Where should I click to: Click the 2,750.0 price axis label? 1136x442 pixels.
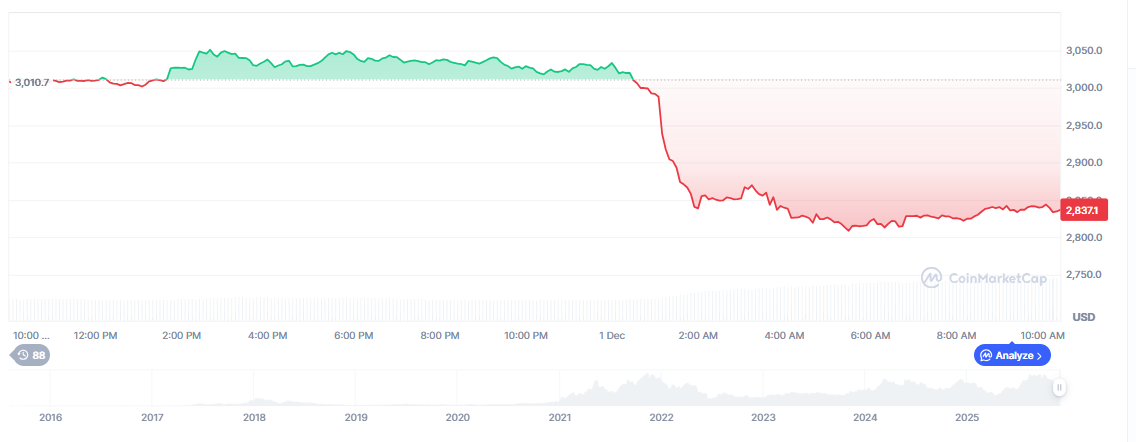[x=1084, y=275]
